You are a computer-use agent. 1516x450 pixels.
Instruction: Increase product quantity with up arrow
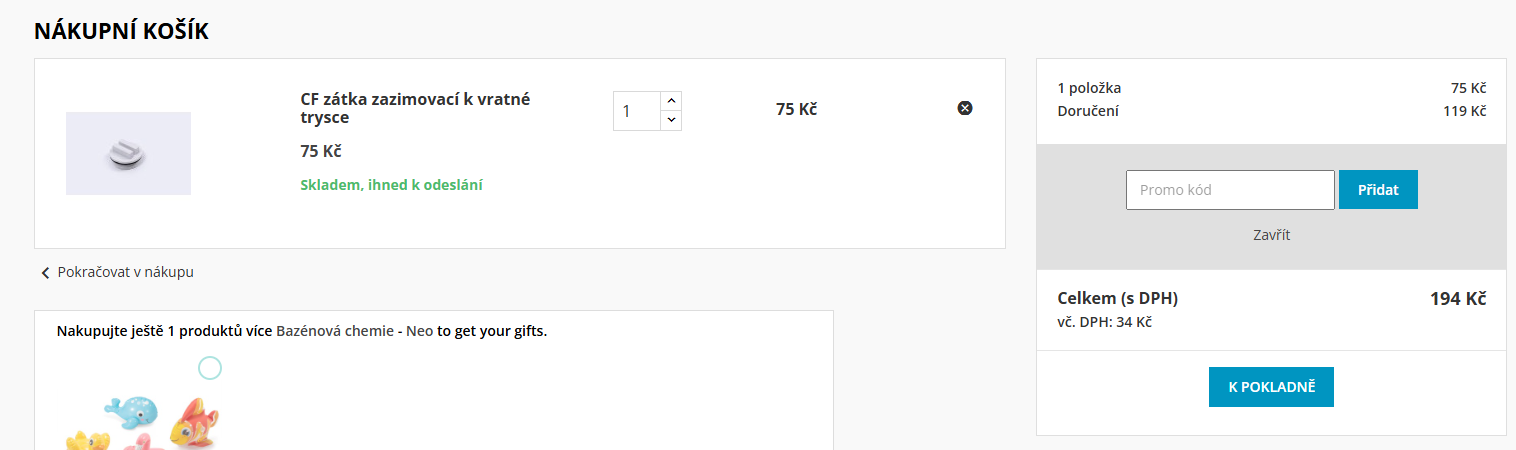click(671, 101)
